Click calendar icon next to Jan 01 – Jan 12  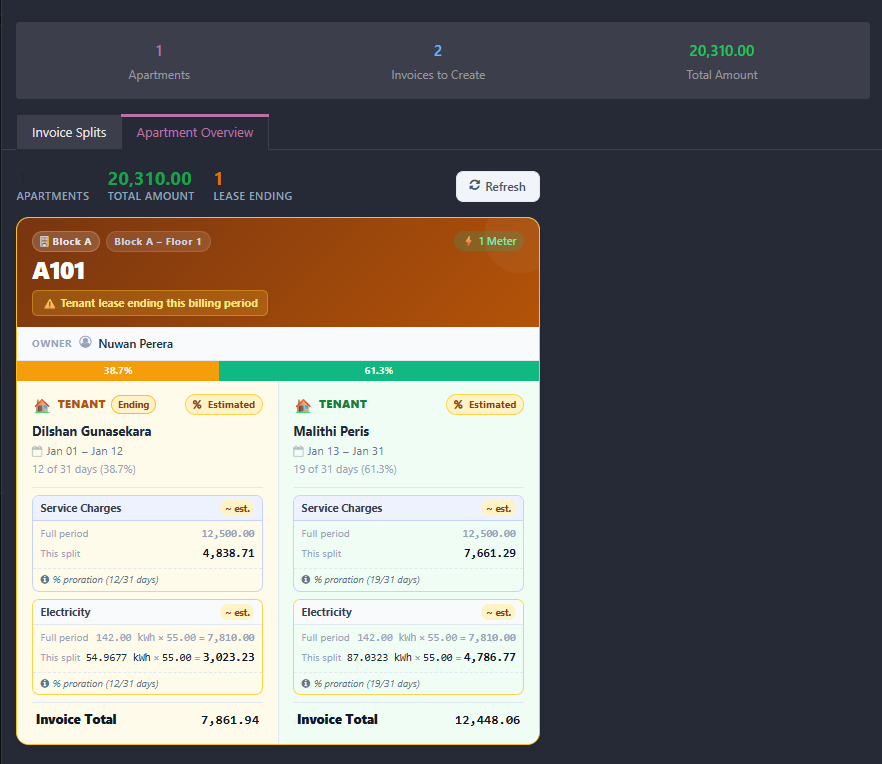point(37,451)
